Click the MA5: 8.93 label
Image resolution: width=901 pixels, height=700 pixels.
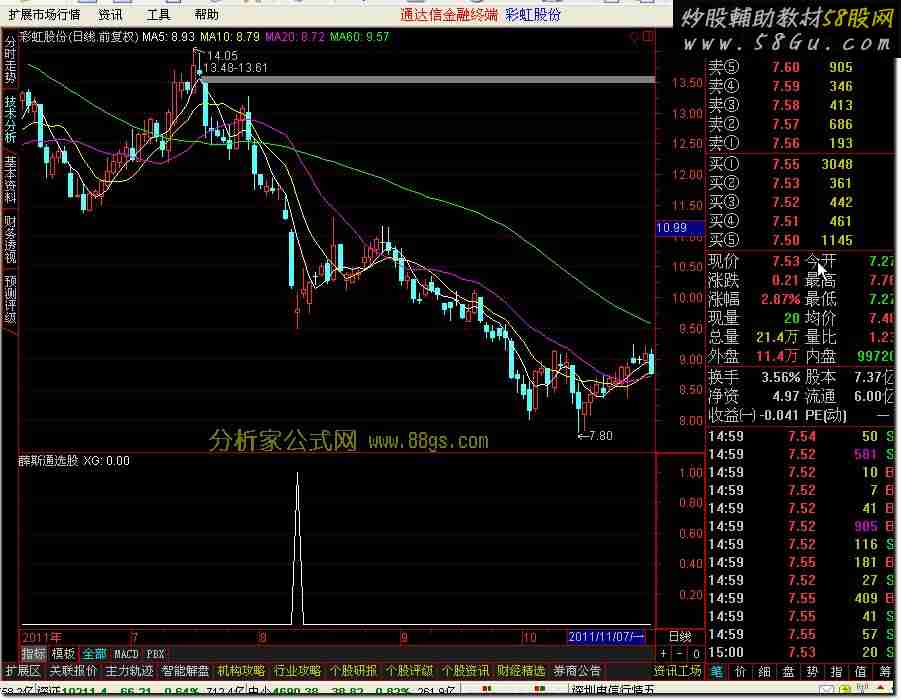pos(168,37)
